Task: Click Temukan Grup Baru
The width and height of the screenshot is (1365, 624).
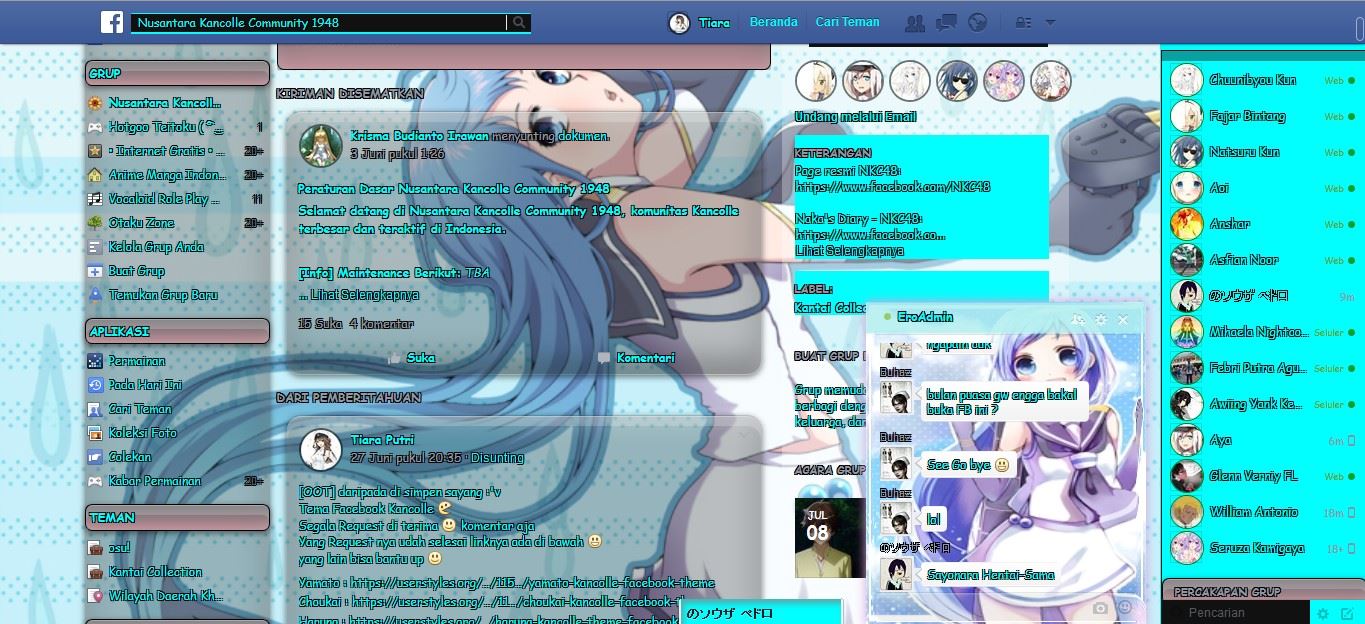Action: coord(163,295)
